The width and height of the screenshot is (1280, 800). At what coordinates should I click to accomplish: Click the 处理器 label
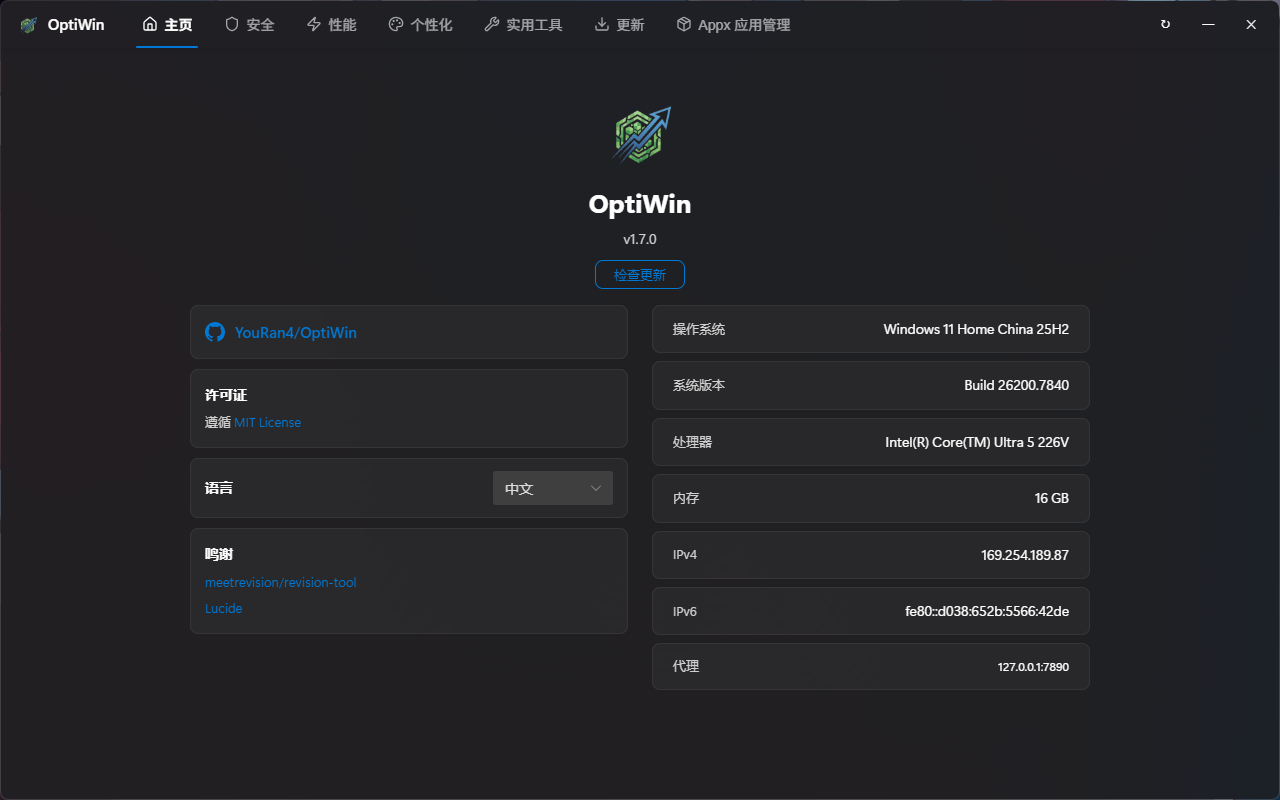click(x=693, y=442)
